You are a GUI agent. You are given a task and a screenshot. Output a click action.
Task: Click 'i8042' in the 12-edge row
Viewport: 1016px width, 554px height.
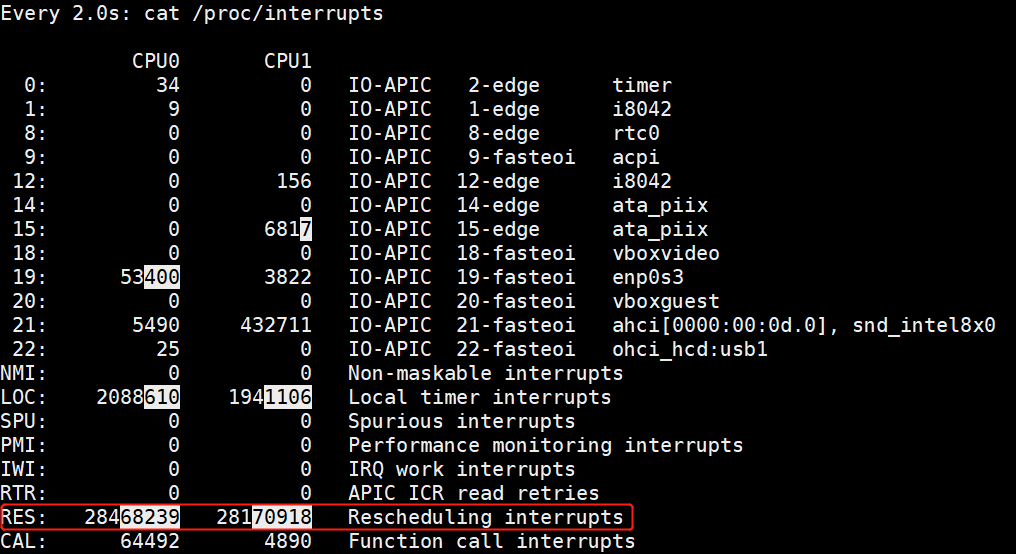click(x=642, y=181)
